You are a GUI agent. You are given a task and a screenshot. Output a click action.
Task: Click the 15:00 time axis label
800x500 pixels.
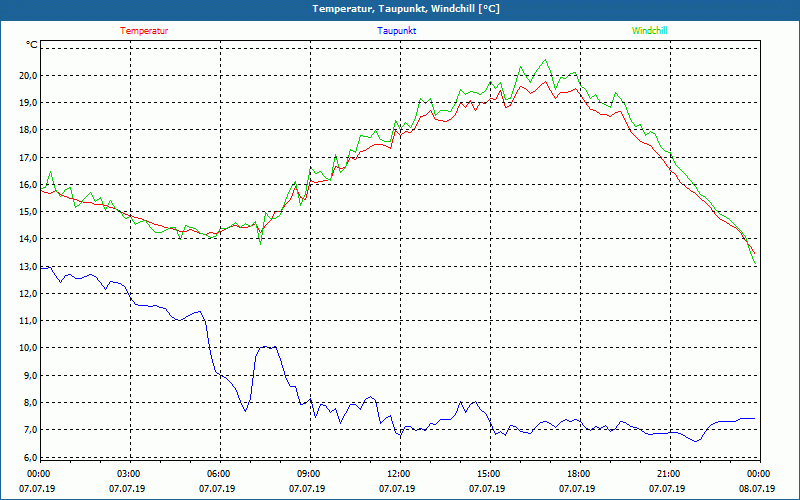tap(488, 474)
